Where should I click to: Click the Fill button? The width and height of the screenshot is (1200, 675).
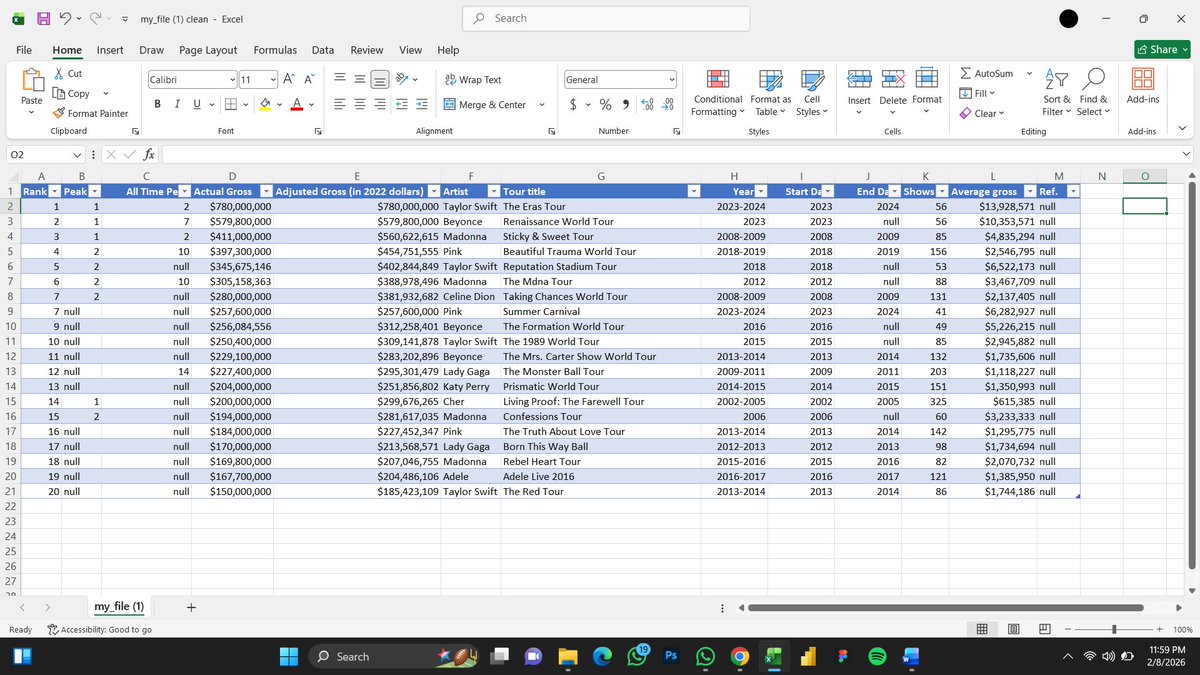(975, 93)
